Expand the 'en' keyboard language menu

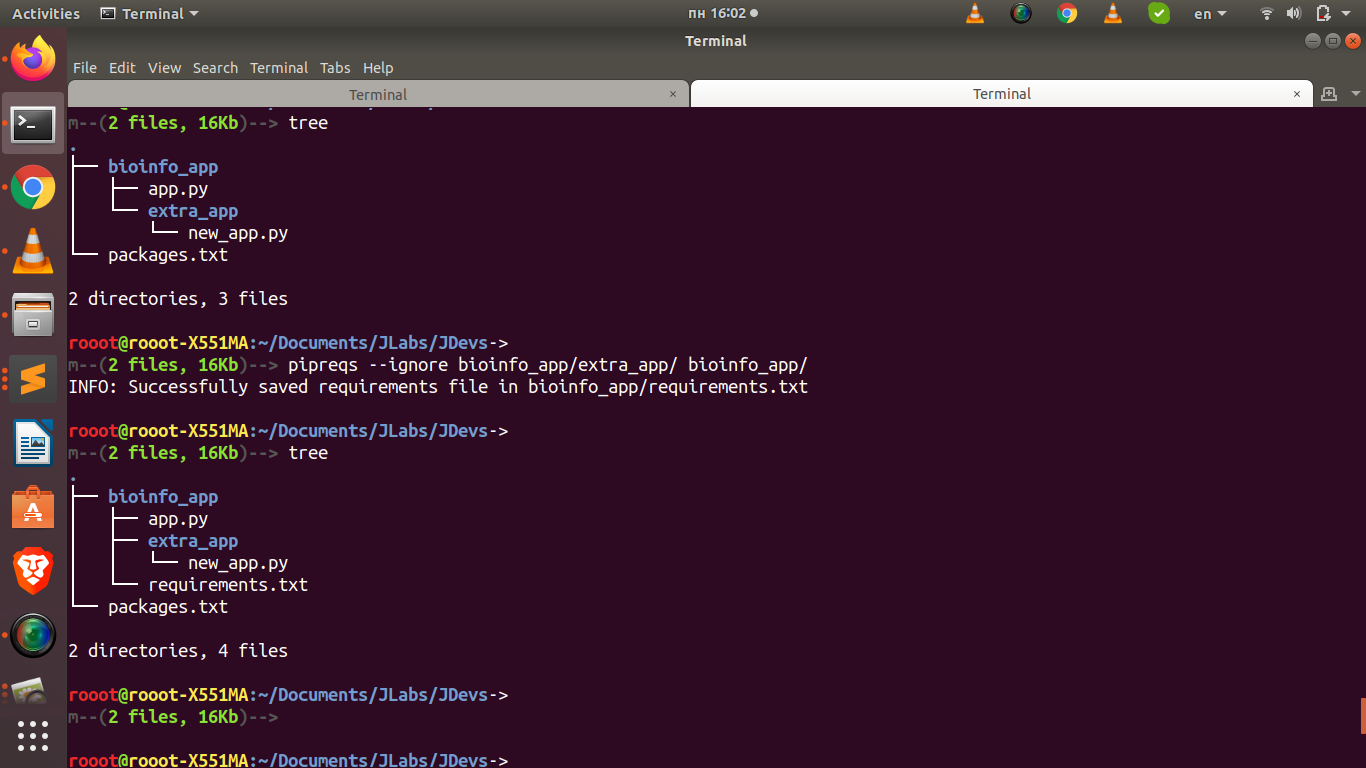pyautogui.click(x=1210, y=14)
